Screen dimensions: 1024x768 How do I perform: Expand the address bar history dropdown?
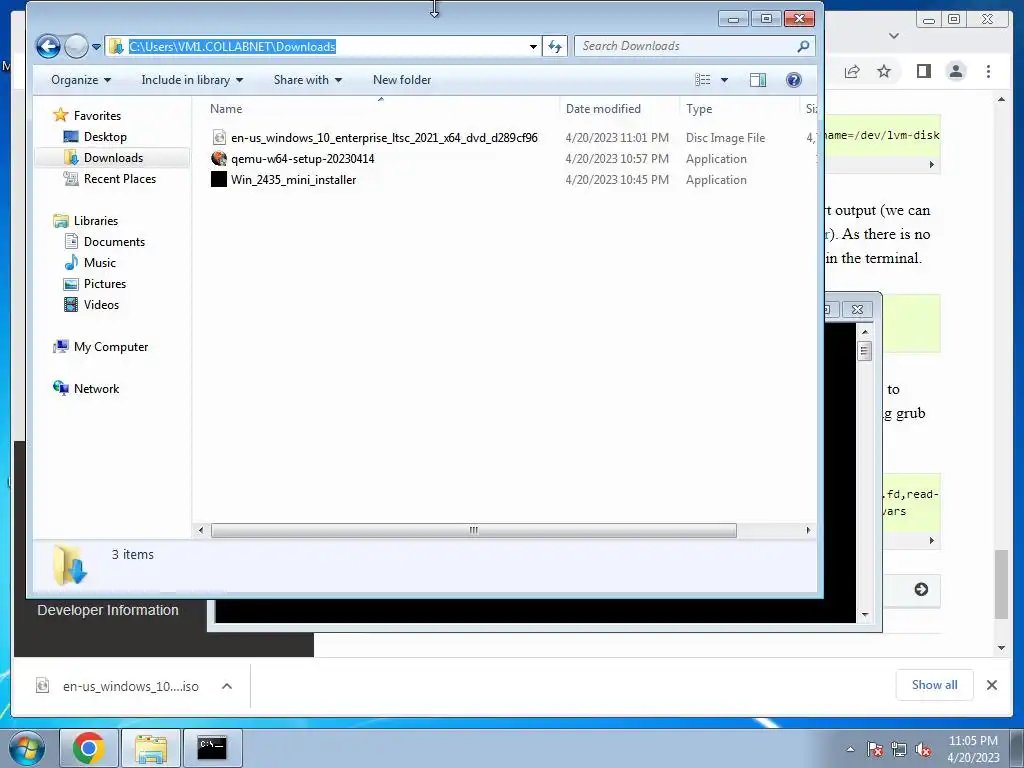(533, 46)
